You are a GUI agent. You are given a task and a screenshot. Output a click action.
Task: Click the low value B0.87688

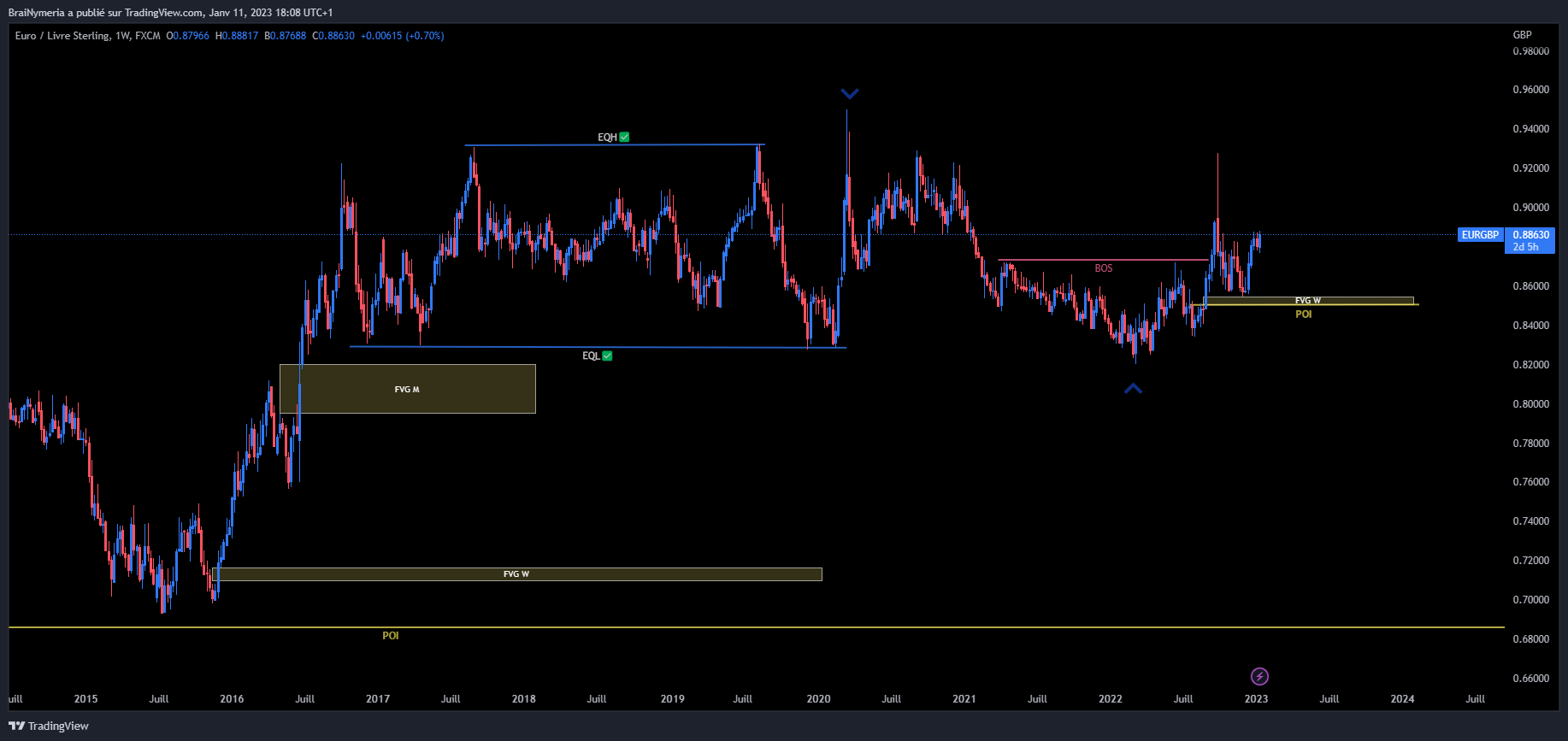coord(286,36)
